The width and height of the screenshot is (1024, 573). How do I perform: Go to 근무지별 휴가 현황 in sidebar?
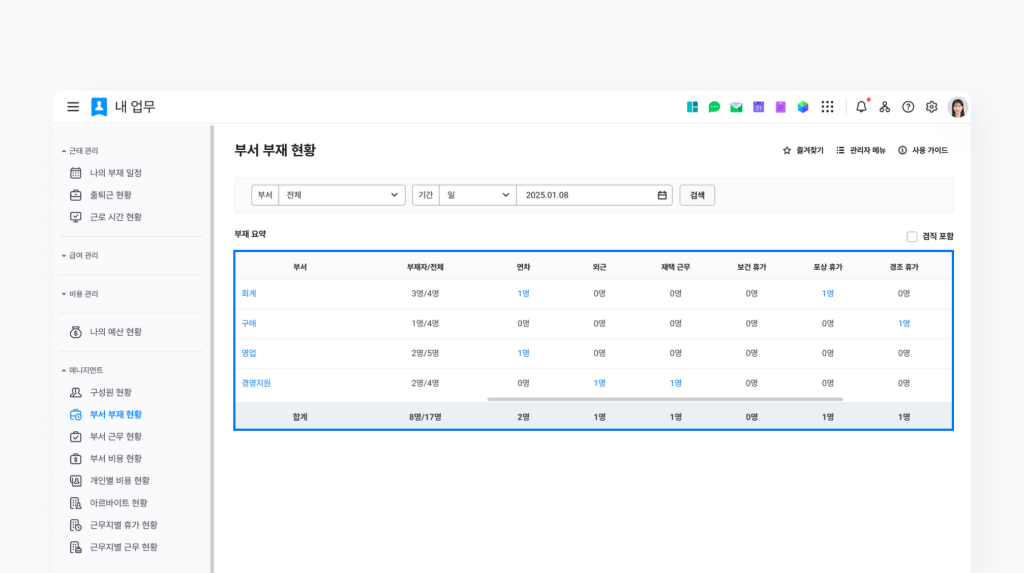pyautogui.click(x=123, y=525)
